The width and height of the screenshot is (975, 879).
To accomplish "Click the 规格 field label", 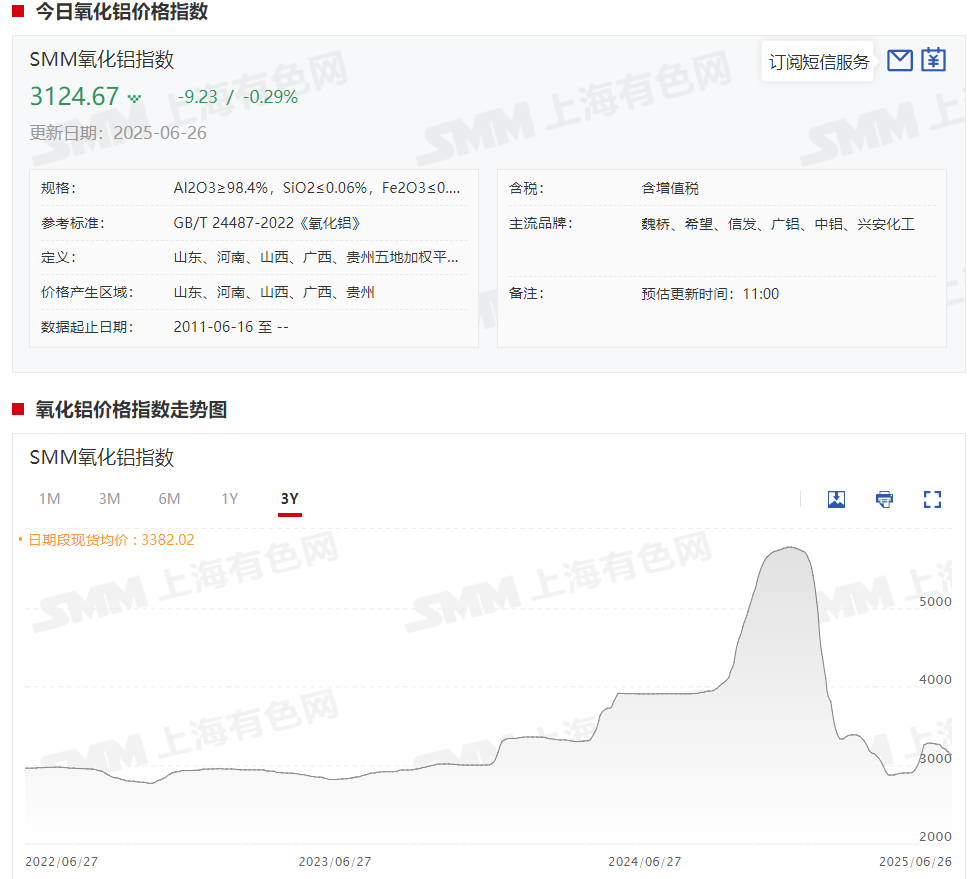I will click(x=58, y=188).
